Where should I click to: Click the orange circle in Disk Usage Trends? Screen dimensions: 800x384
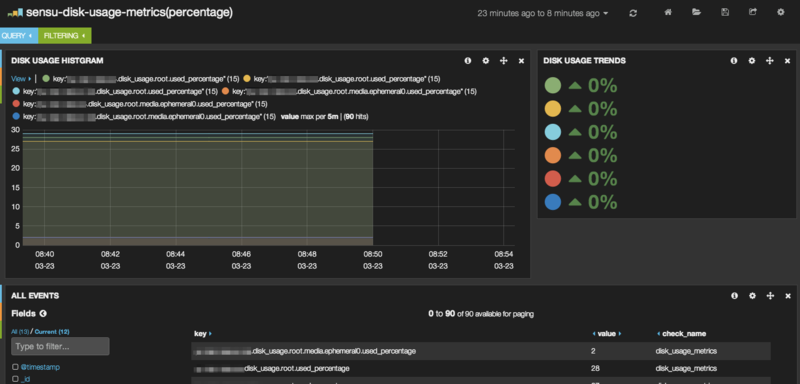pyautogui.click(x=553, y=156)
